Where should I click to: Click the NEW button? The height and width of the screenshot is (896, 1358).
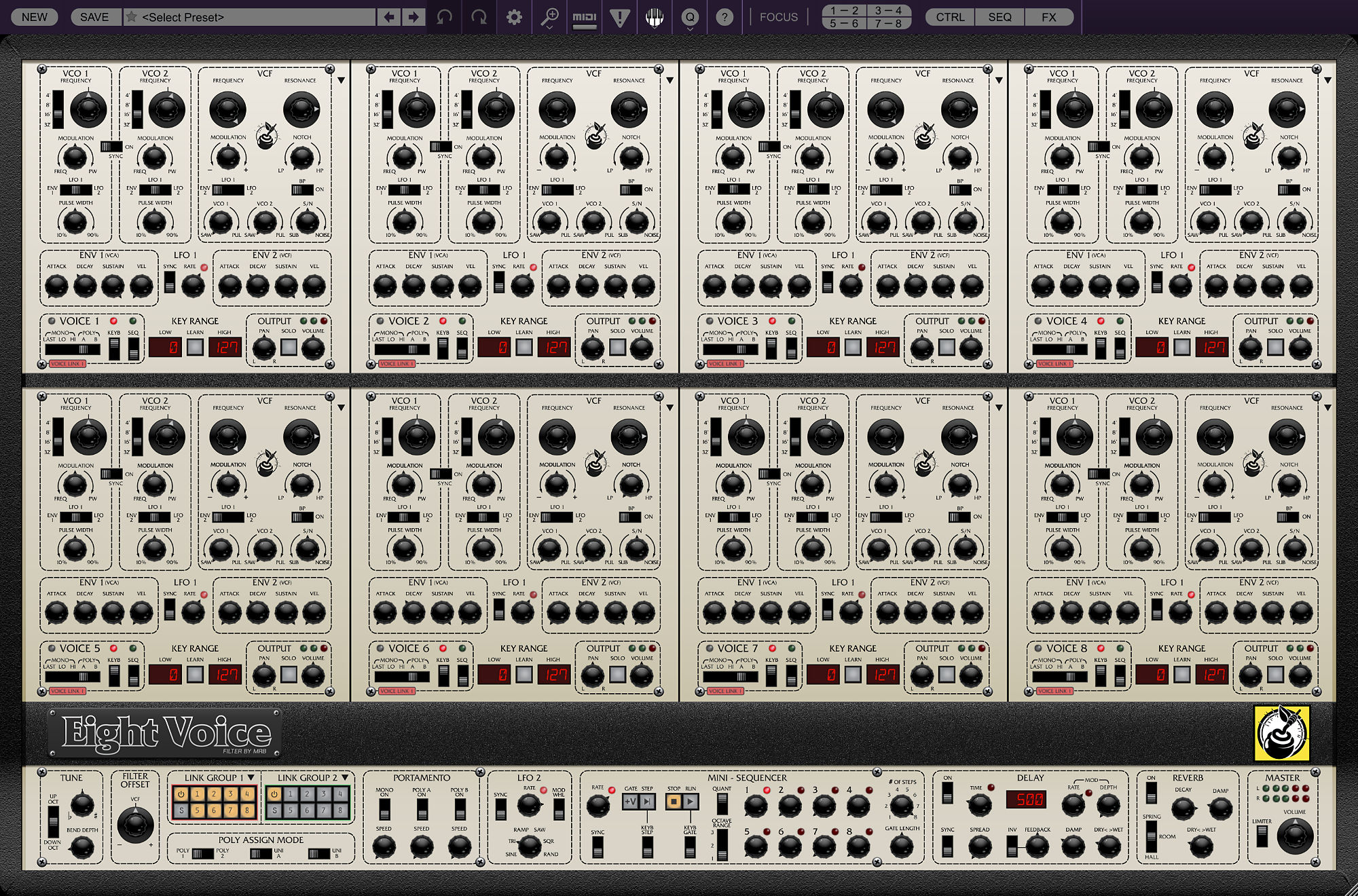[x=34, y=17]
